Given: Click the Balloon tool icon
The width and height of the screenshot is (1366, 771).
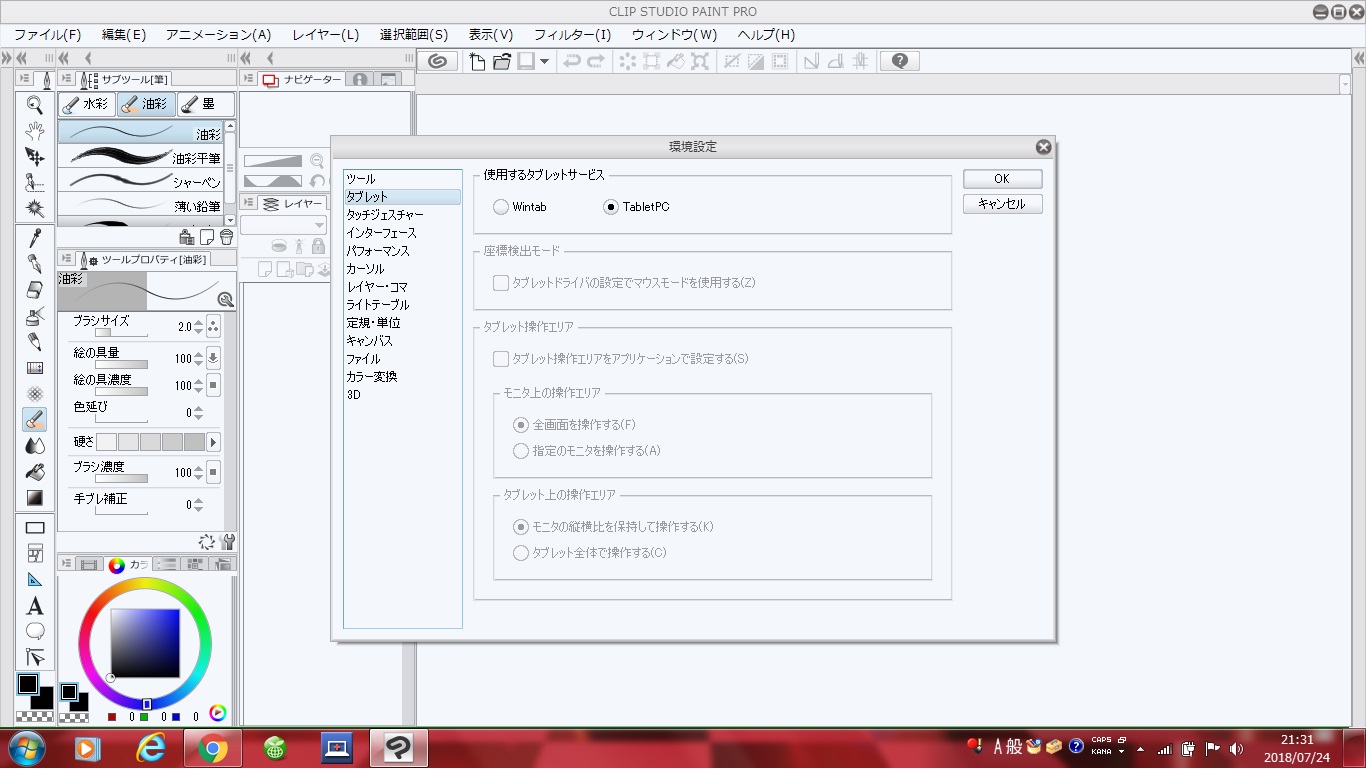Looking at the screenshot, I should (35, 631).
